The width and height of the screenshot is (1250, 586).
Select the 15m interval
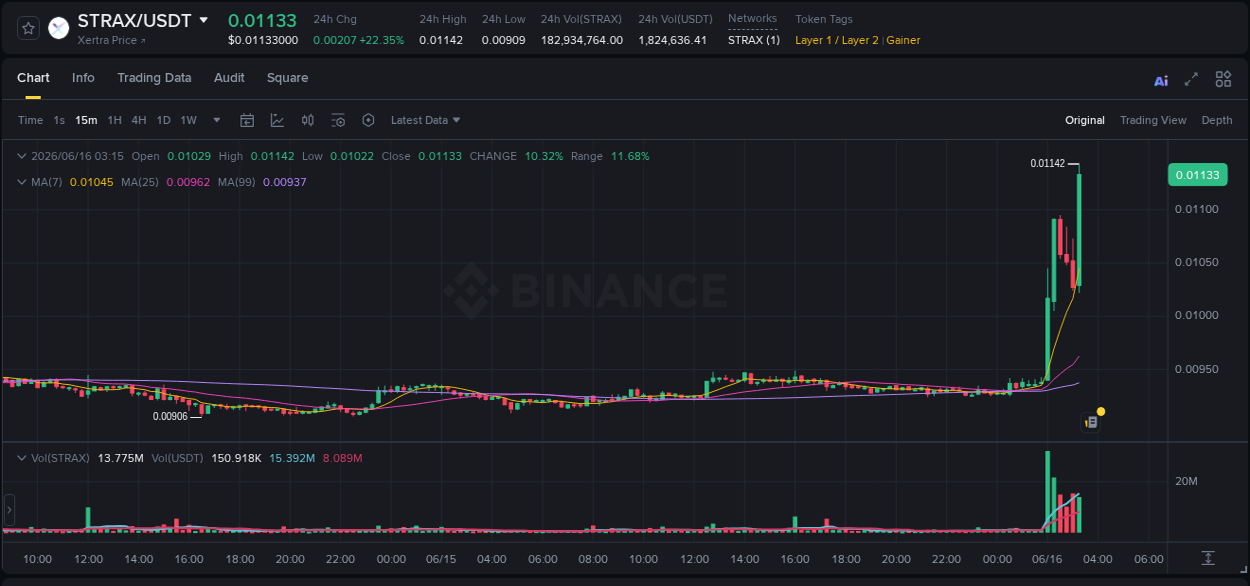coord(87,120)
